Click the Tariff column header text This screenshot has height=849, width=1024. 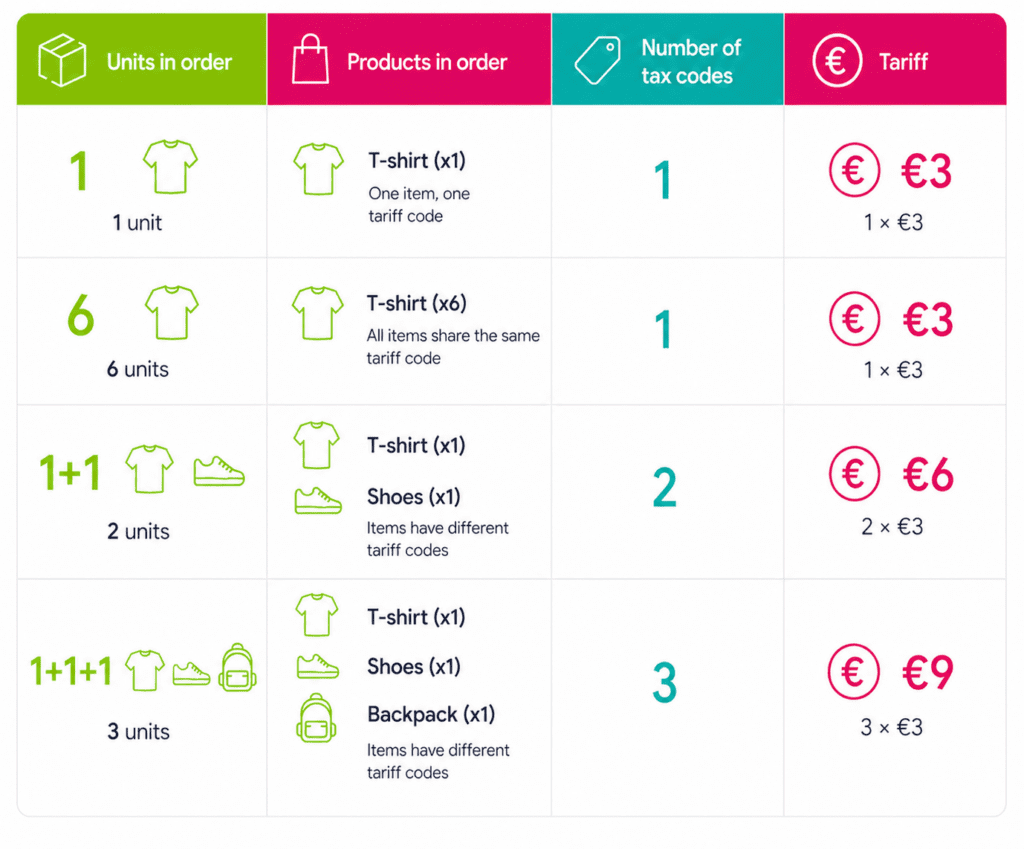[903, 62]
